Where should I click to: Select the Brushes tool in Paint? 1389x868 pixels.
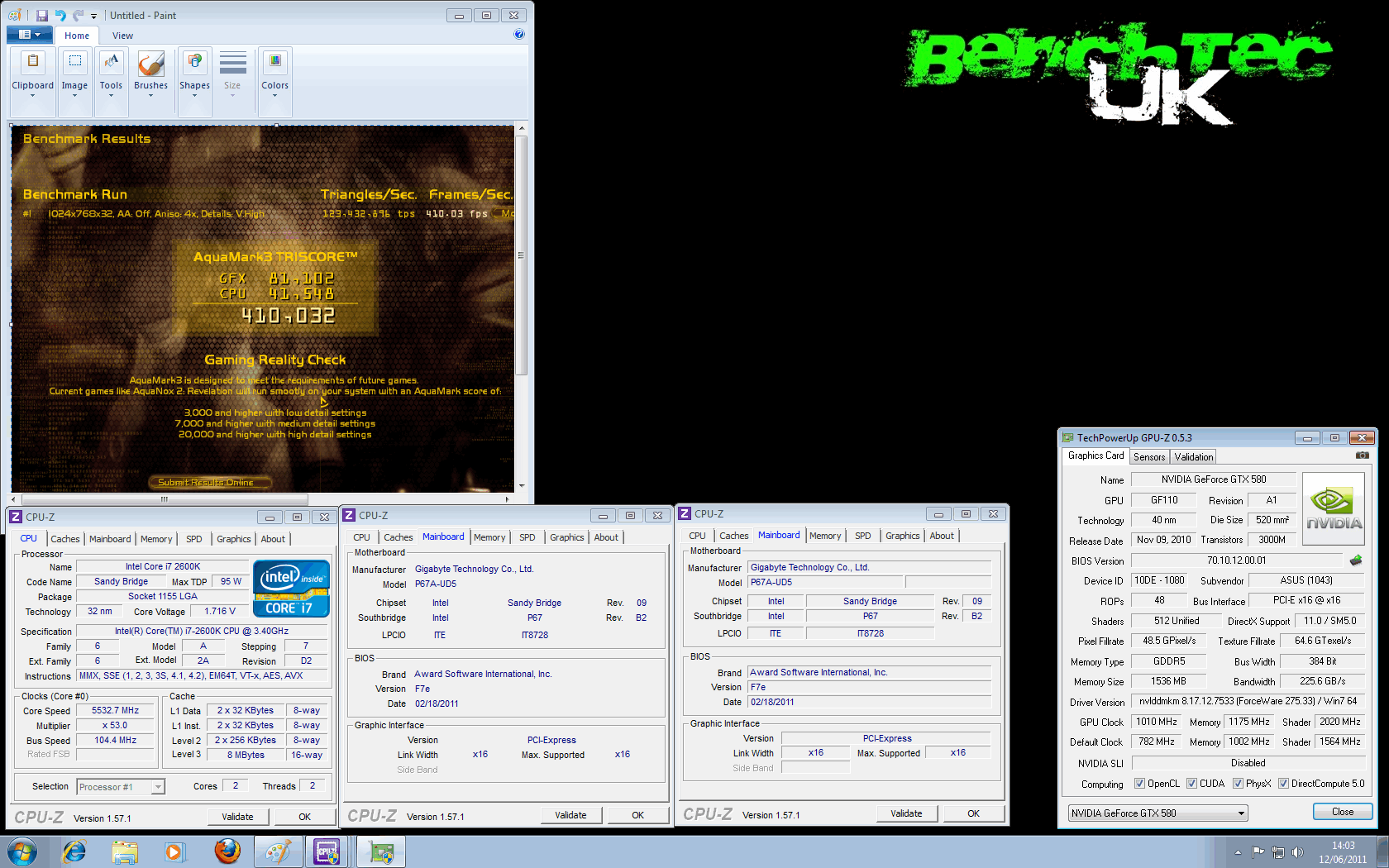[150, 64]
